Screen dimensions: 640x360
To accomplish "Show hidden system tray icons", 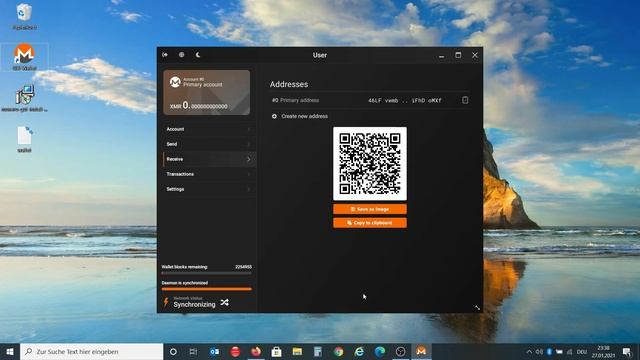I will [529, 351].
